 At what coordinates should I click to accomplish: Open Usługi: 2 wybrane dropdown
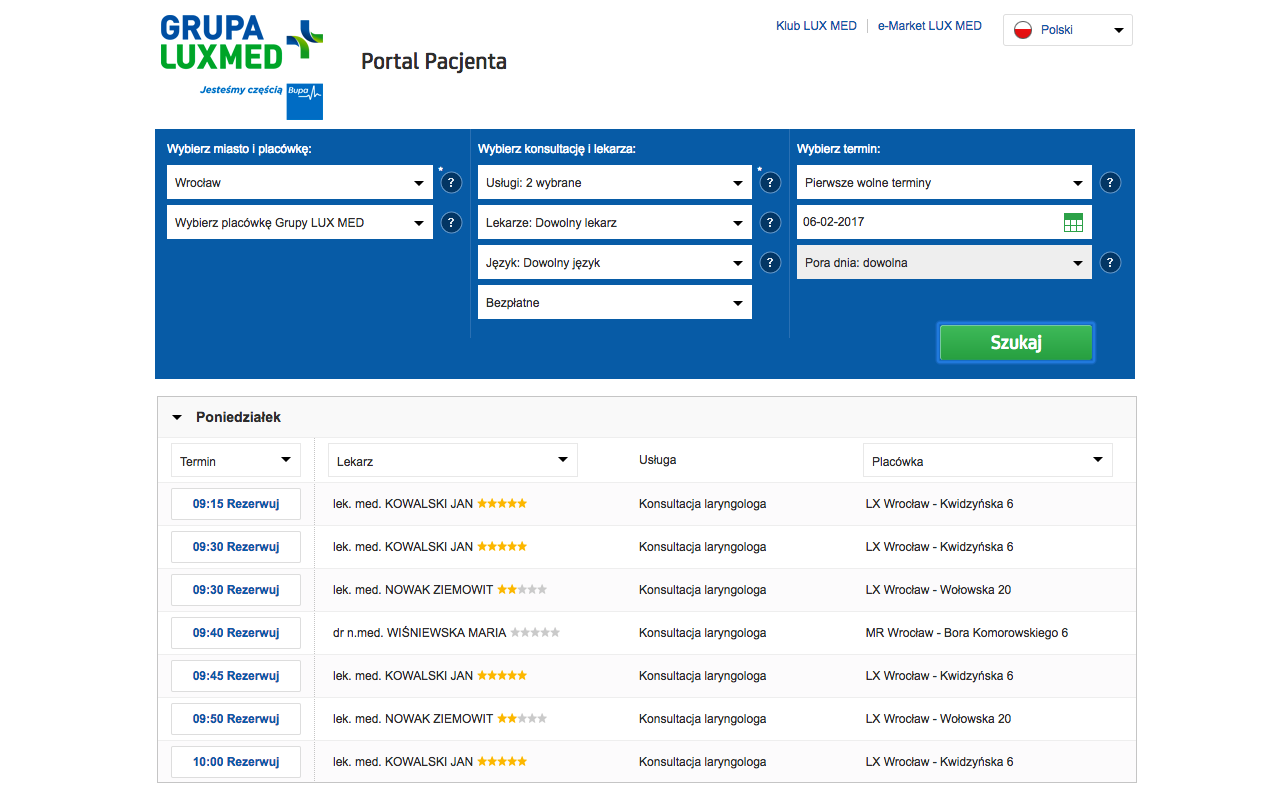(615, 182)
